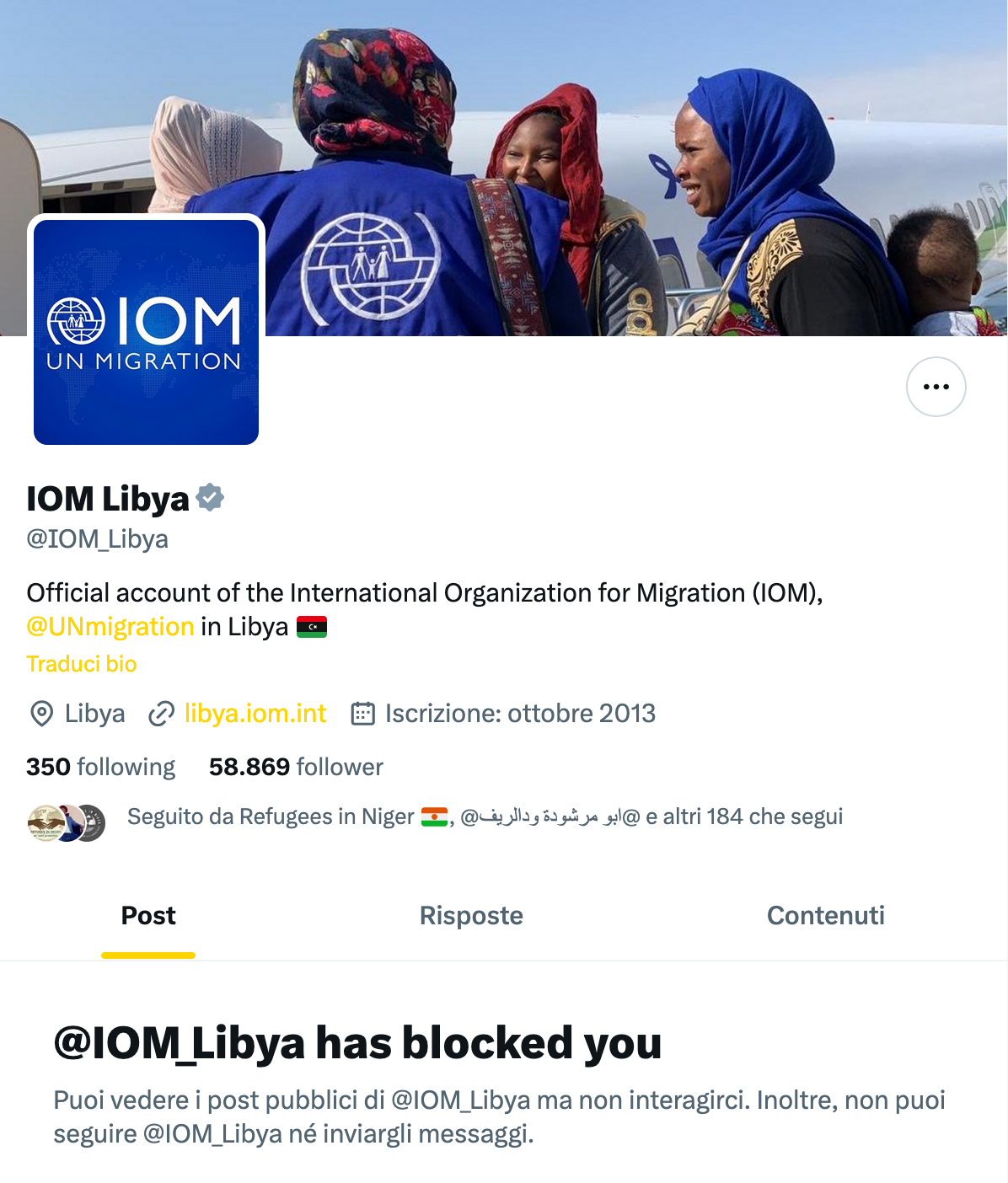Switch to the Contenuti tab
This screenshot has width=1008, height=1183.
pos(826,916)
